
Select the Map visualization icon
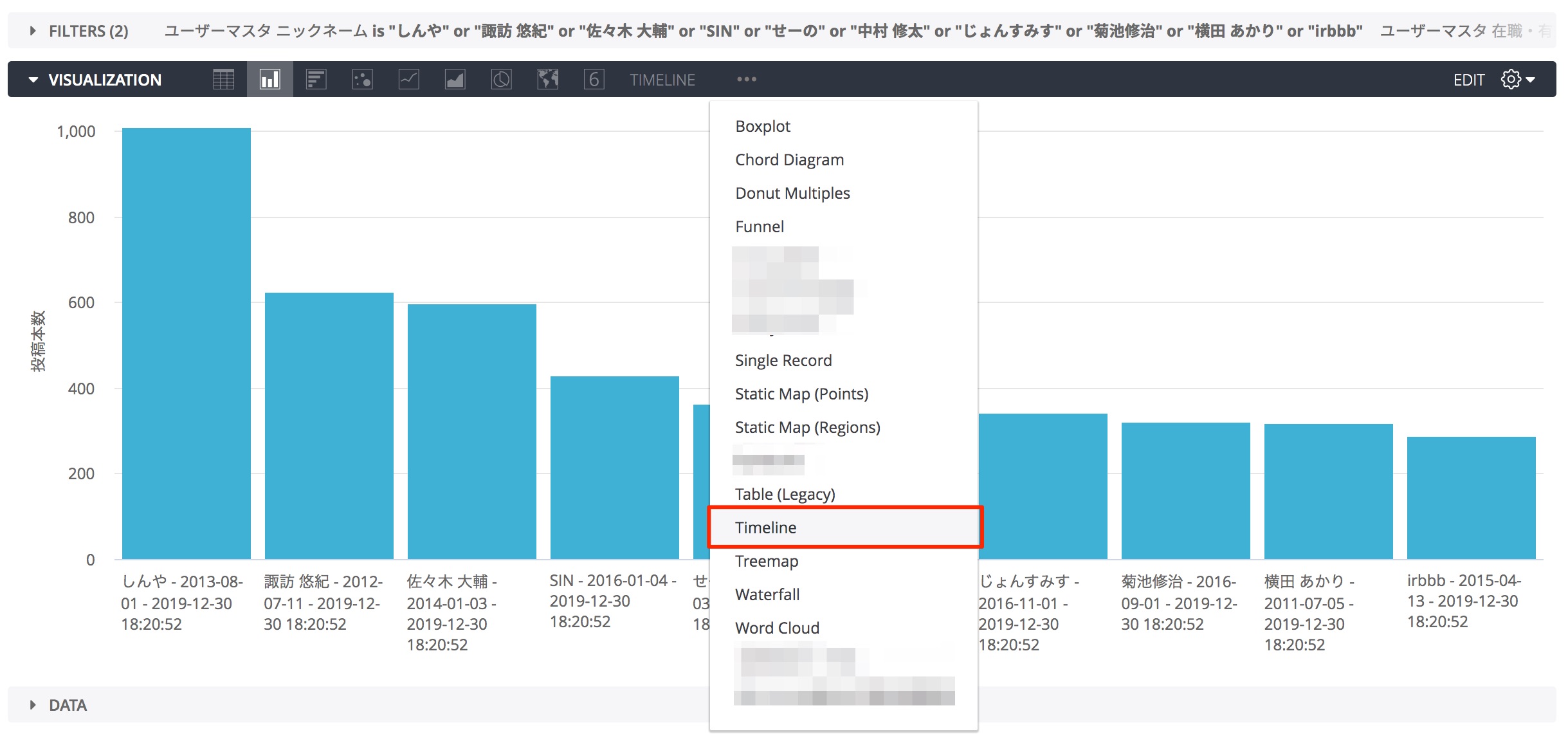click(547, 79)
